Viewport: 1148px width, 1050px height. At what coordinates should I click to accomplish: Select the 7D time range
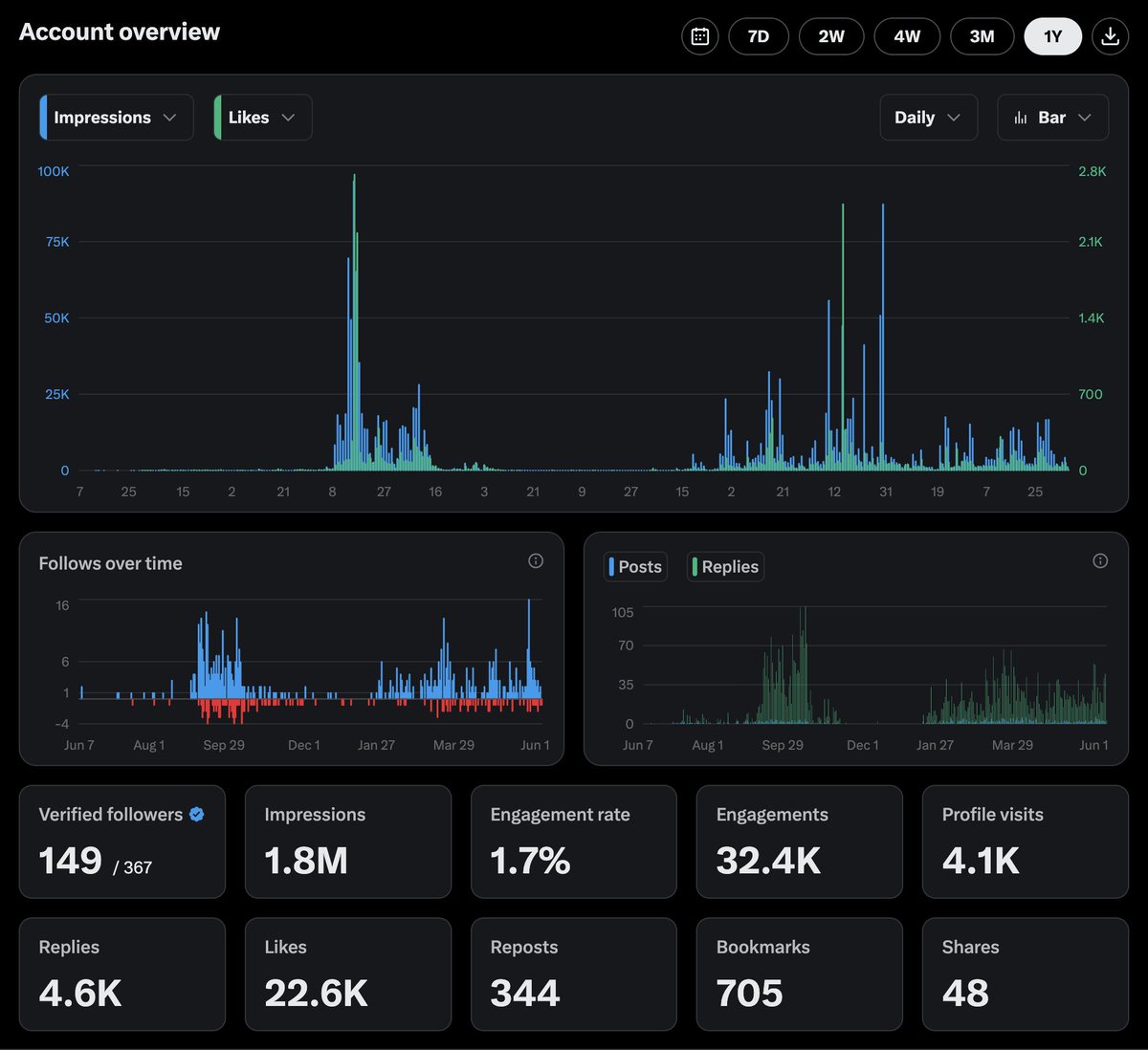[x=759, y=36]
